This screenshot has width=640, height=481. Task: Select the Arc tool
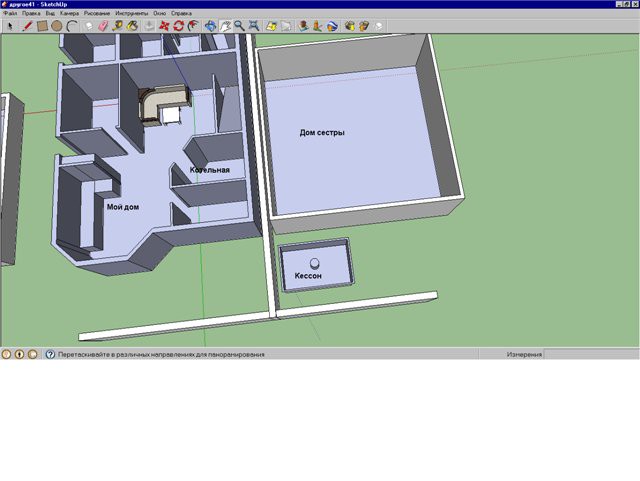pos(72,26)
